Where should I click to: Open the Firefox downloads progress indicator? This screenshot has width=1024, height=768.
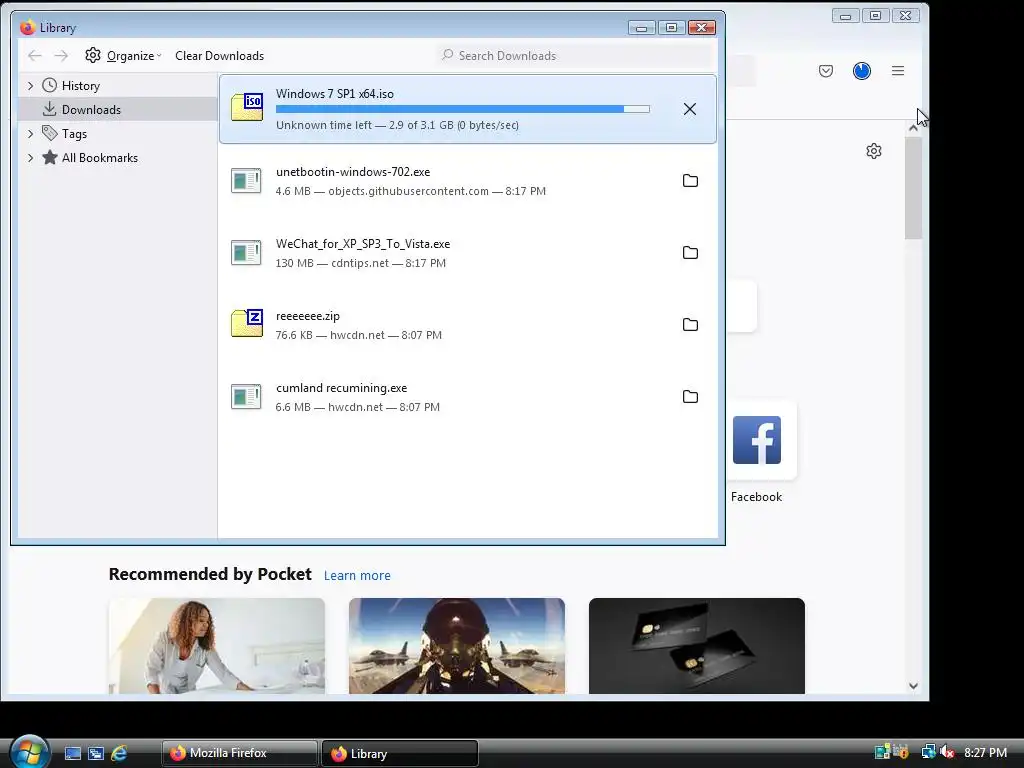coord(861,71)
